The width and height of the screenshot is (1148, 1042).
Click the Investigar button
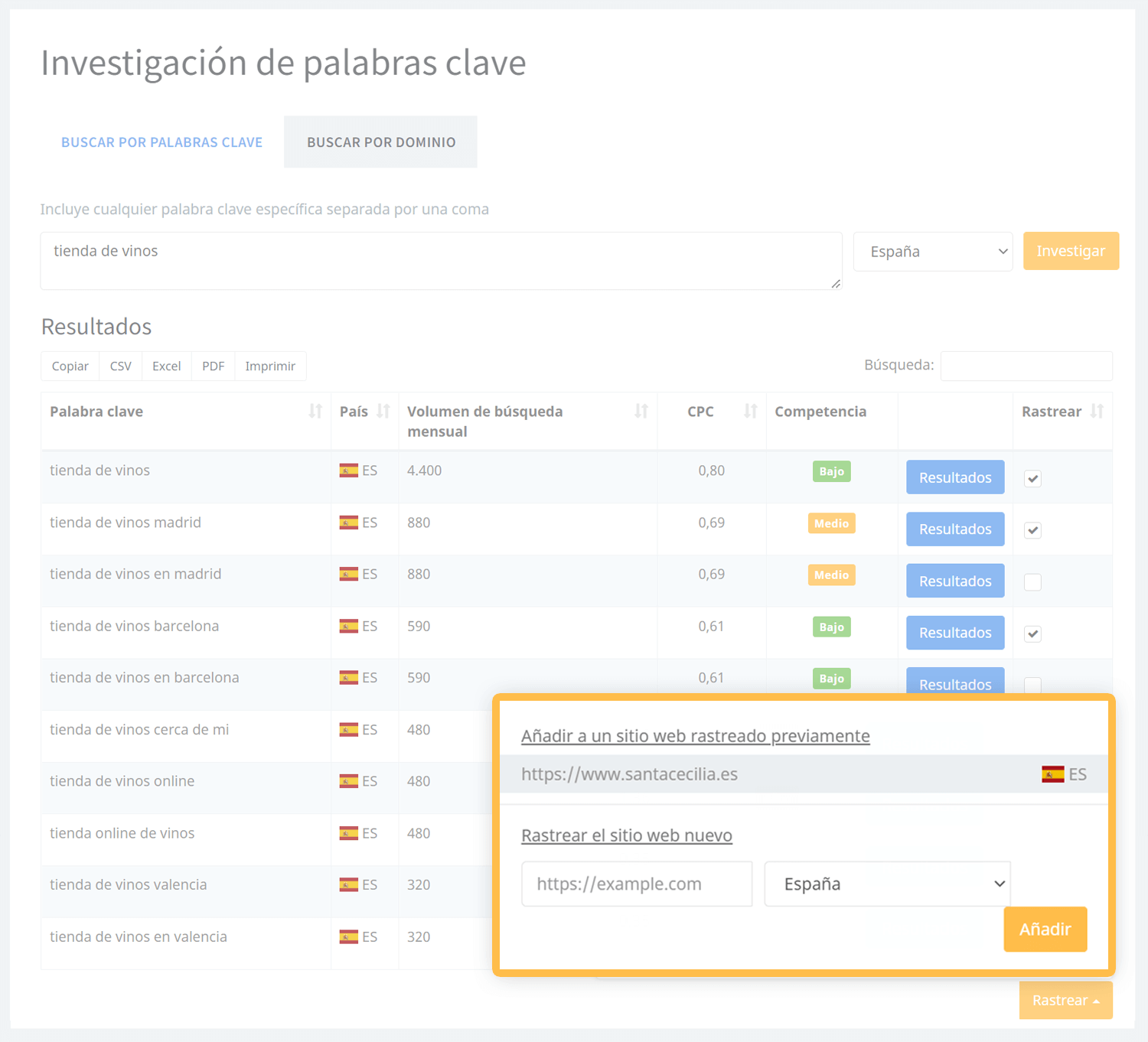pos(1071,251)
